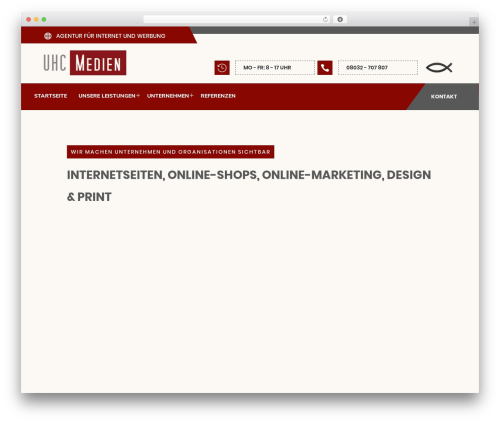Click the globe icon in top red banner
This screenshot has width=500, height=423.
(x=48, y=36)
